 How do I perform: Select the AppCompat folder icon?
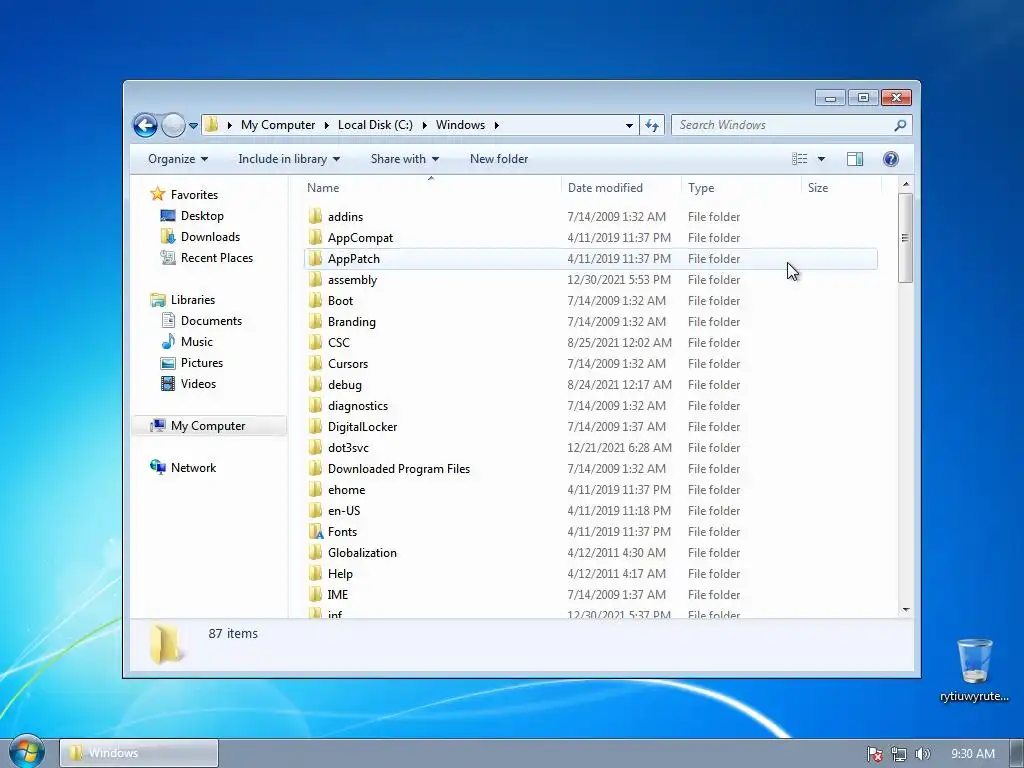point(315,237)
